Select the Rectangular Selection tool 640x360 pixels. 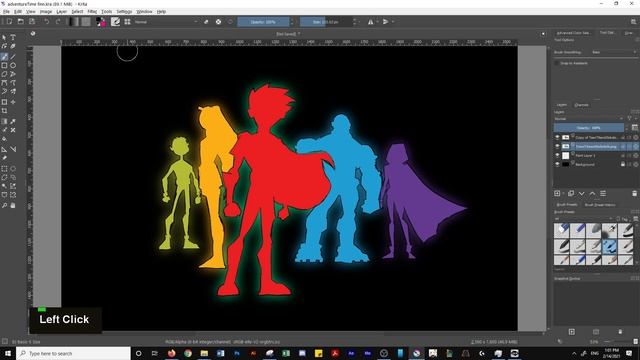(4, 169)
